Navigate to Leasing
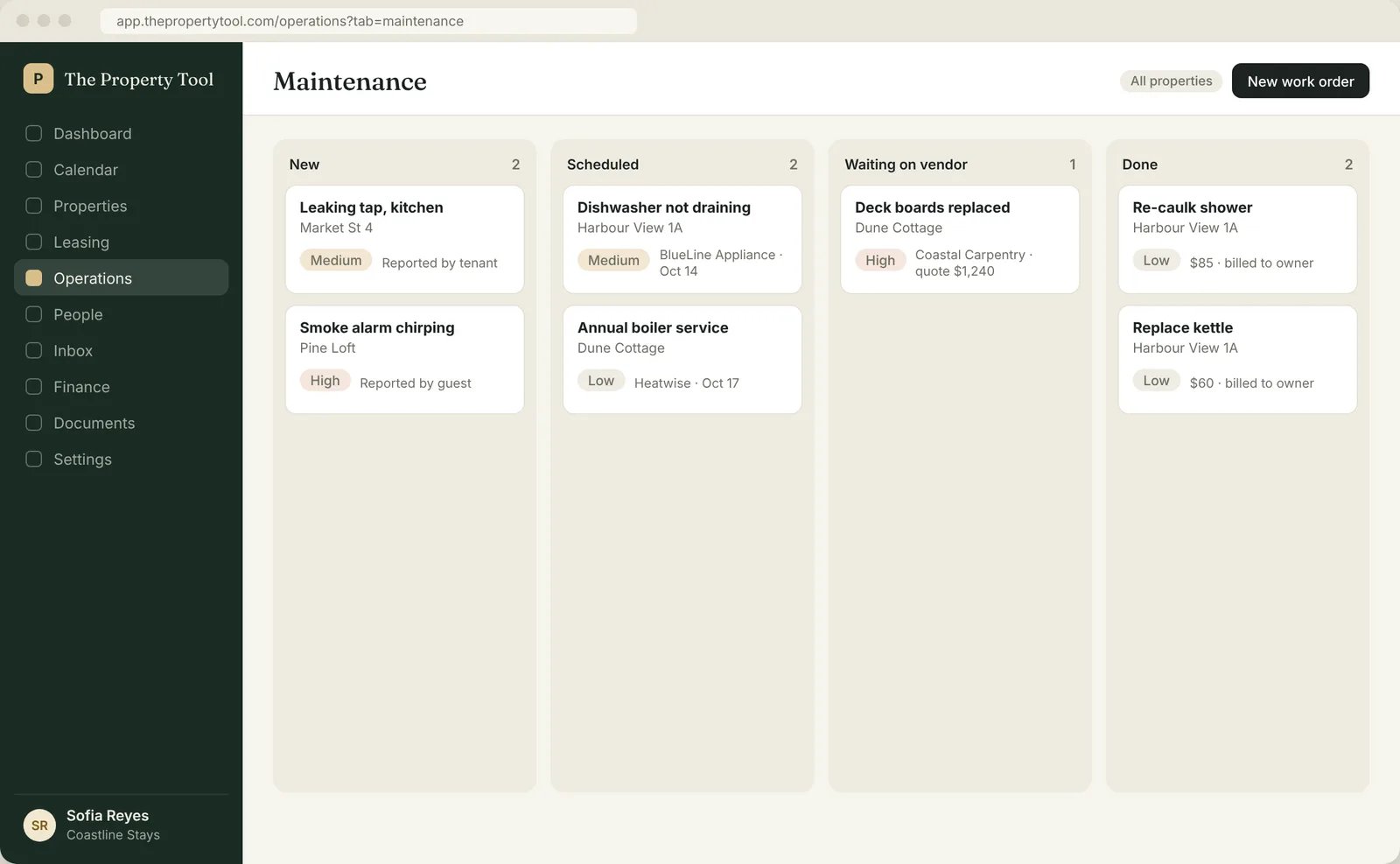 click(x=122, y=242)
